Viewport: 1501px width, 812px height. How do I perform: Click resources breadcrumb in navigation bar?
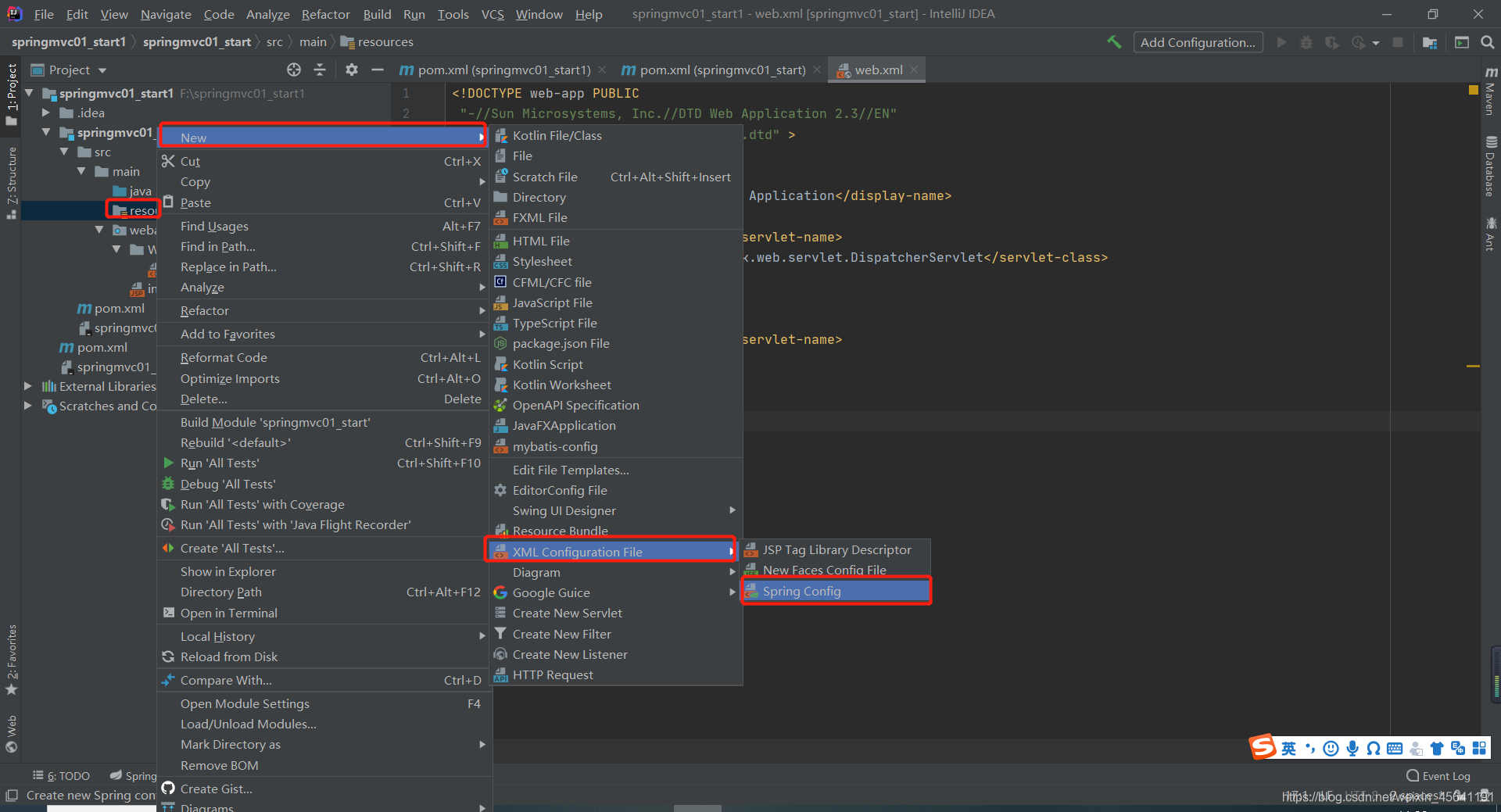tap(377, 42)
